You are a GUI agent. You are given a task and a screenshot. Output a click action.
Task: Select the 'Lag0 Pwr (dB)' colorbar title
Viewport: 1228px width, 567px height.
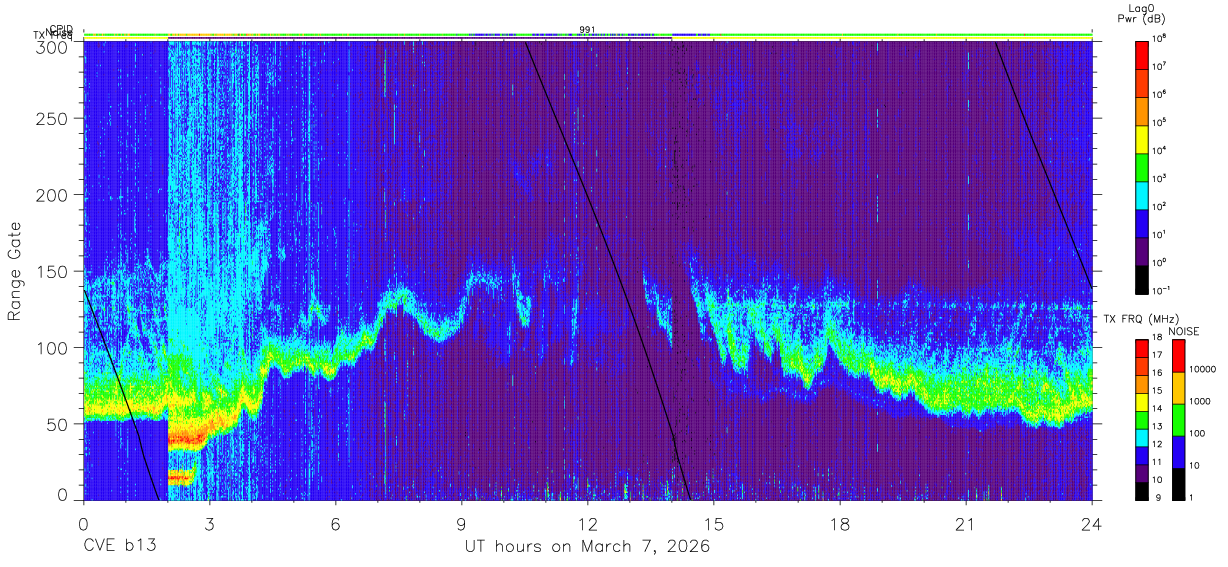[x=1142, y=13]
